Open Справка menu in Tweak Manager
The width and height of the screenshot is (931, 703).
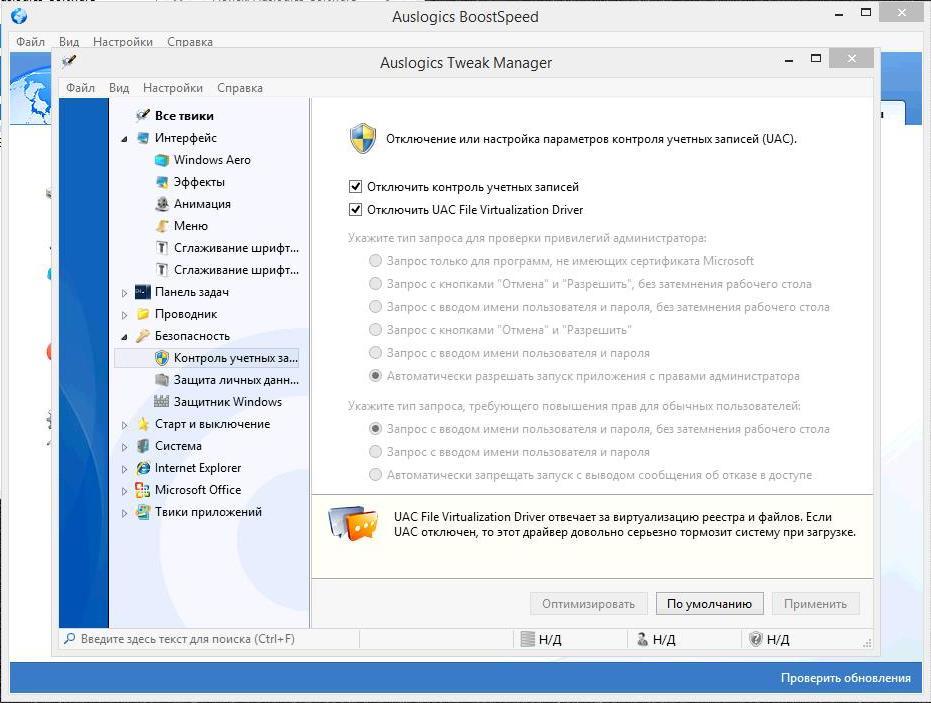[x=240, y=88]
